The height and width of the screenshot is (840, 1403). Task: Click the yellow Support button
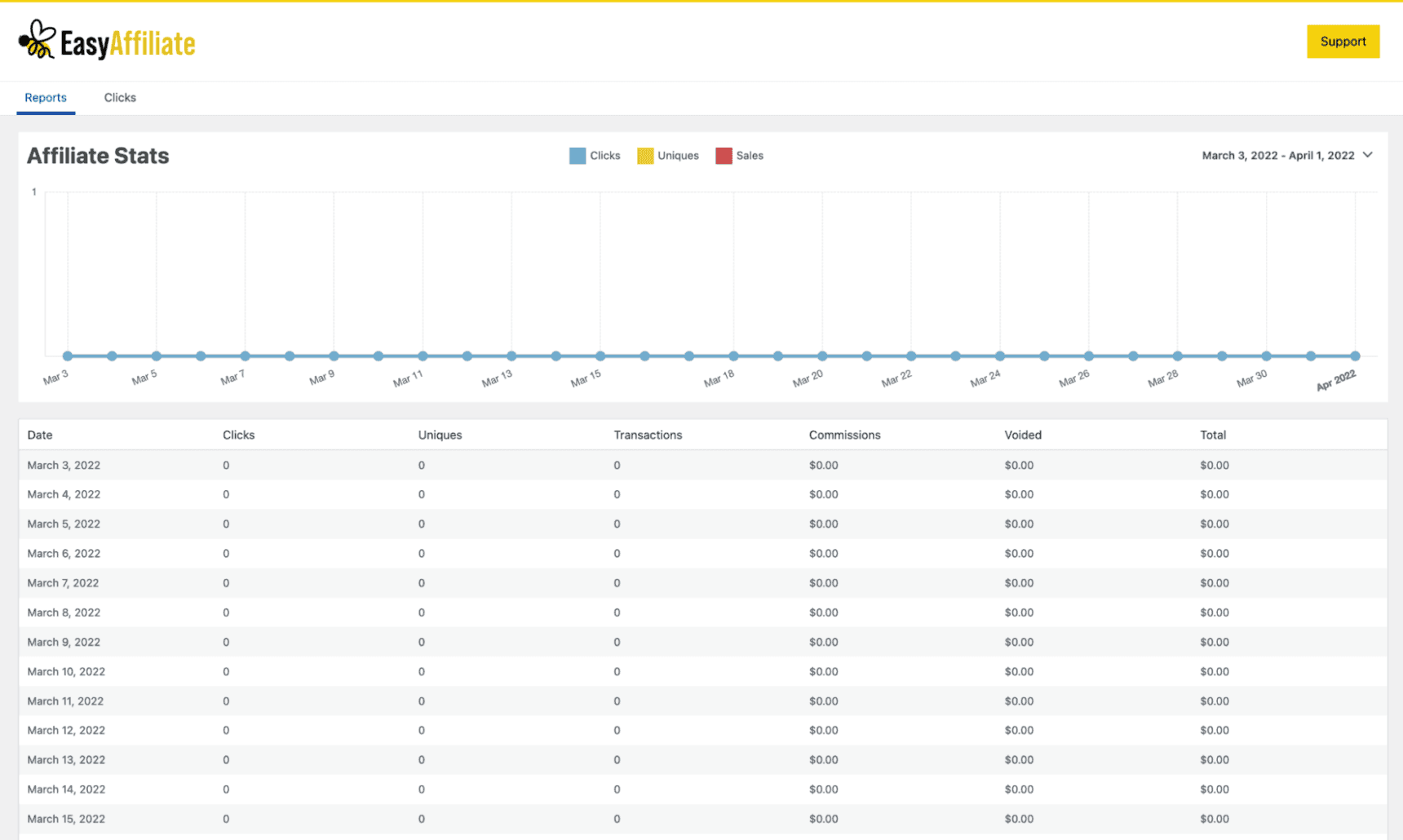pyautogui.click(x=1343, y=42)
